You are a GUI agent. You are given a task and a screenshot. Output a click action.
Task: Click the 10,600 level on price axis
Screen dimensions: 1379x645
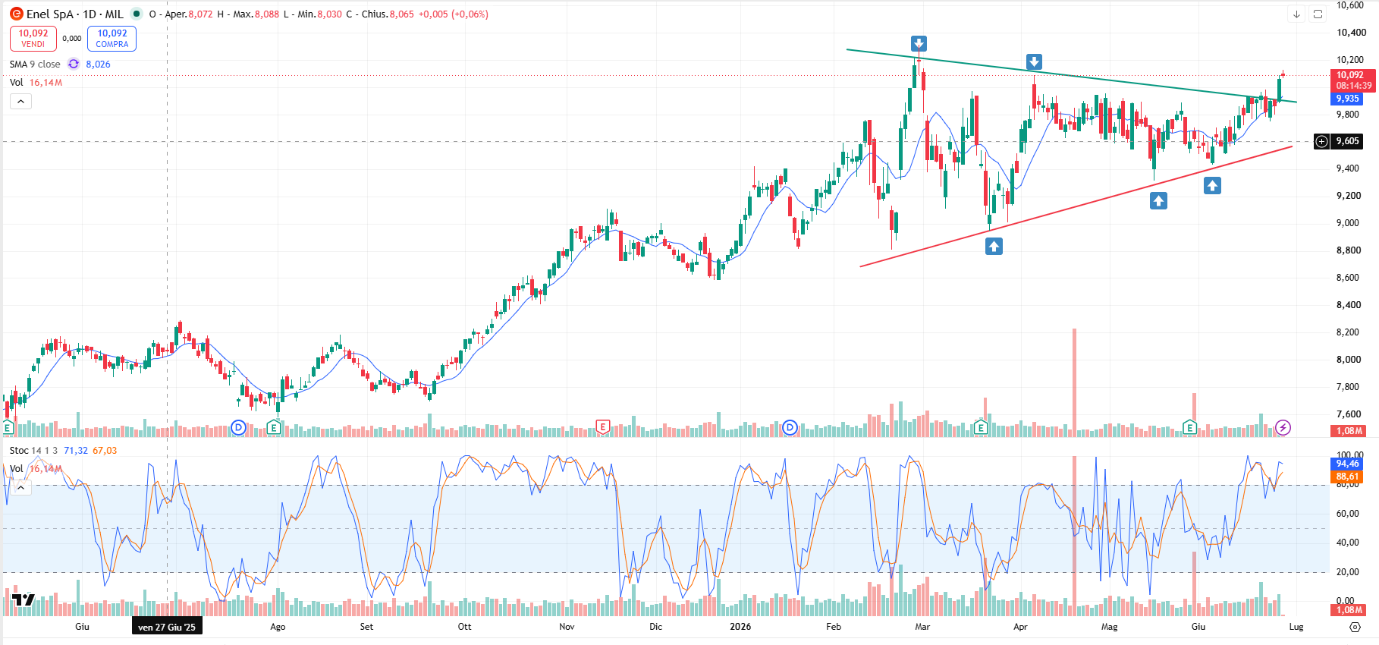click(x=1349, y=4)
